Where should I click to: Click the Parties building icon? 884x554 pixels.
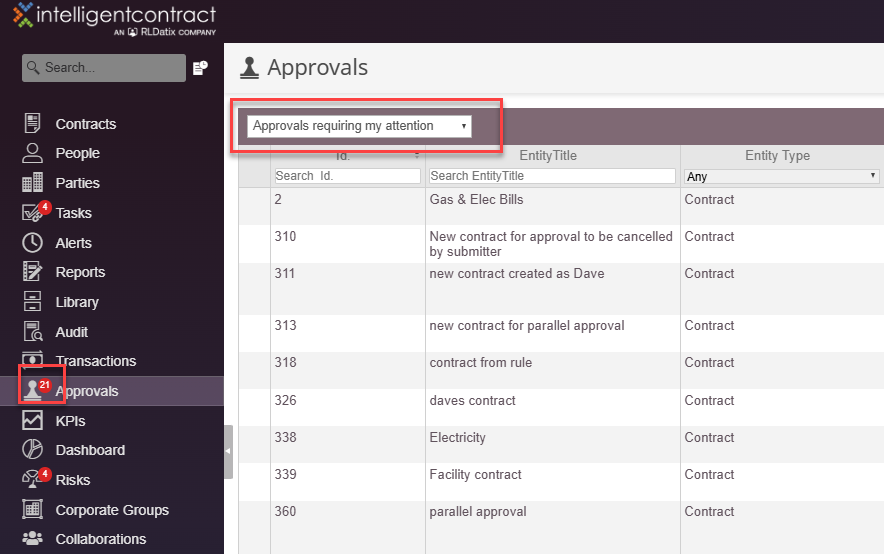[x=32, y=183]
